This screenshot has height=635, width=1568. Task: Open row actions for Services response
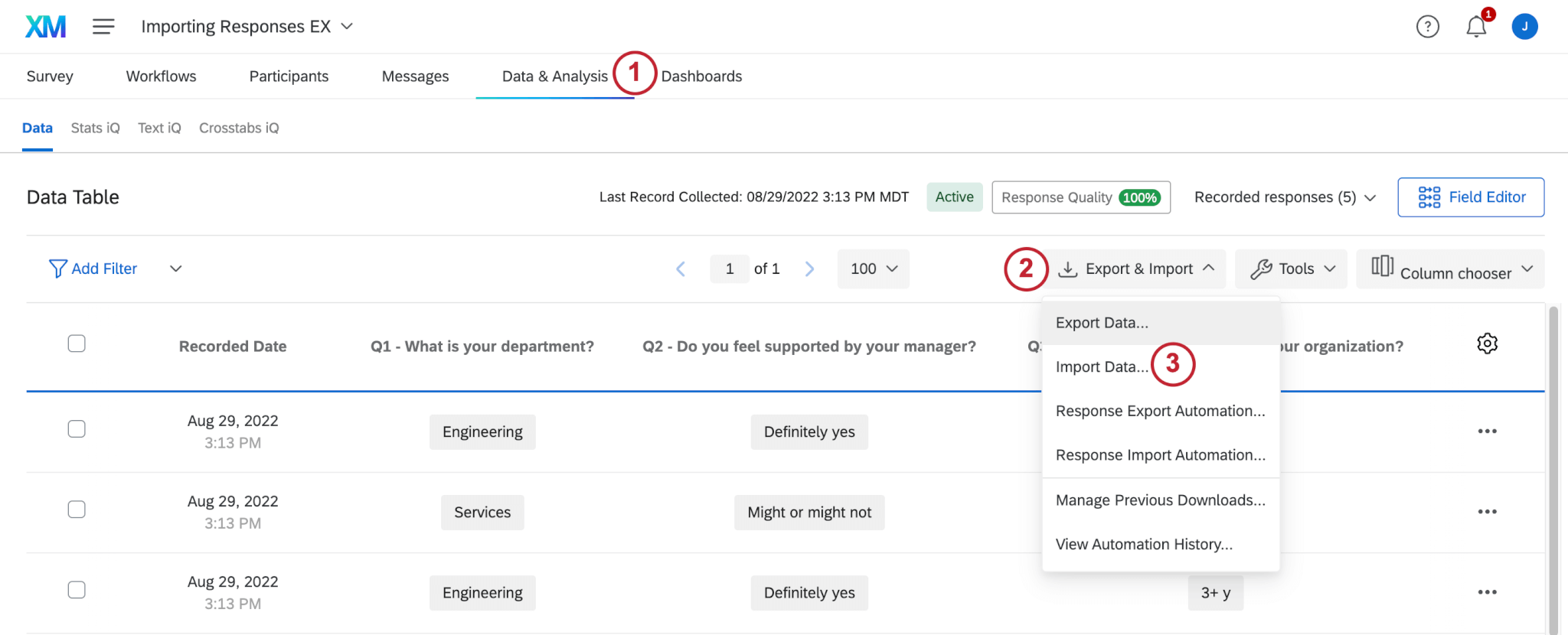click(x=1487, y=512)
